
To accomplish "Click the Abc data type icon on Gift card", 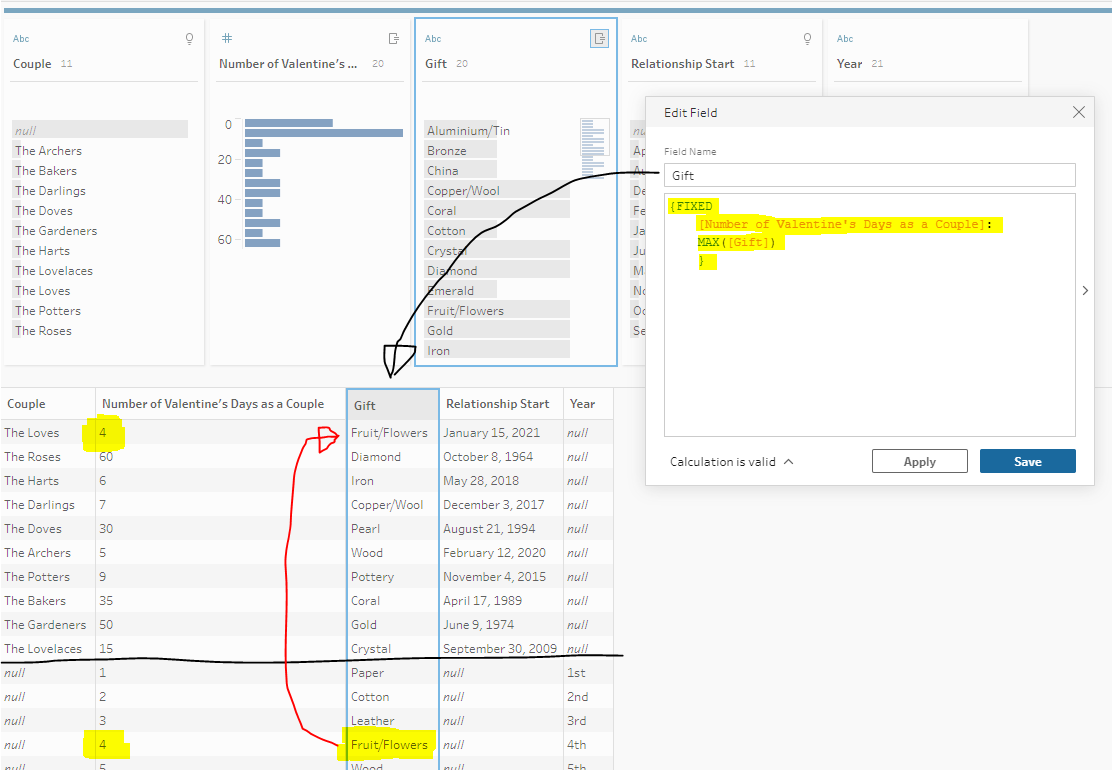I will [433, 39].
